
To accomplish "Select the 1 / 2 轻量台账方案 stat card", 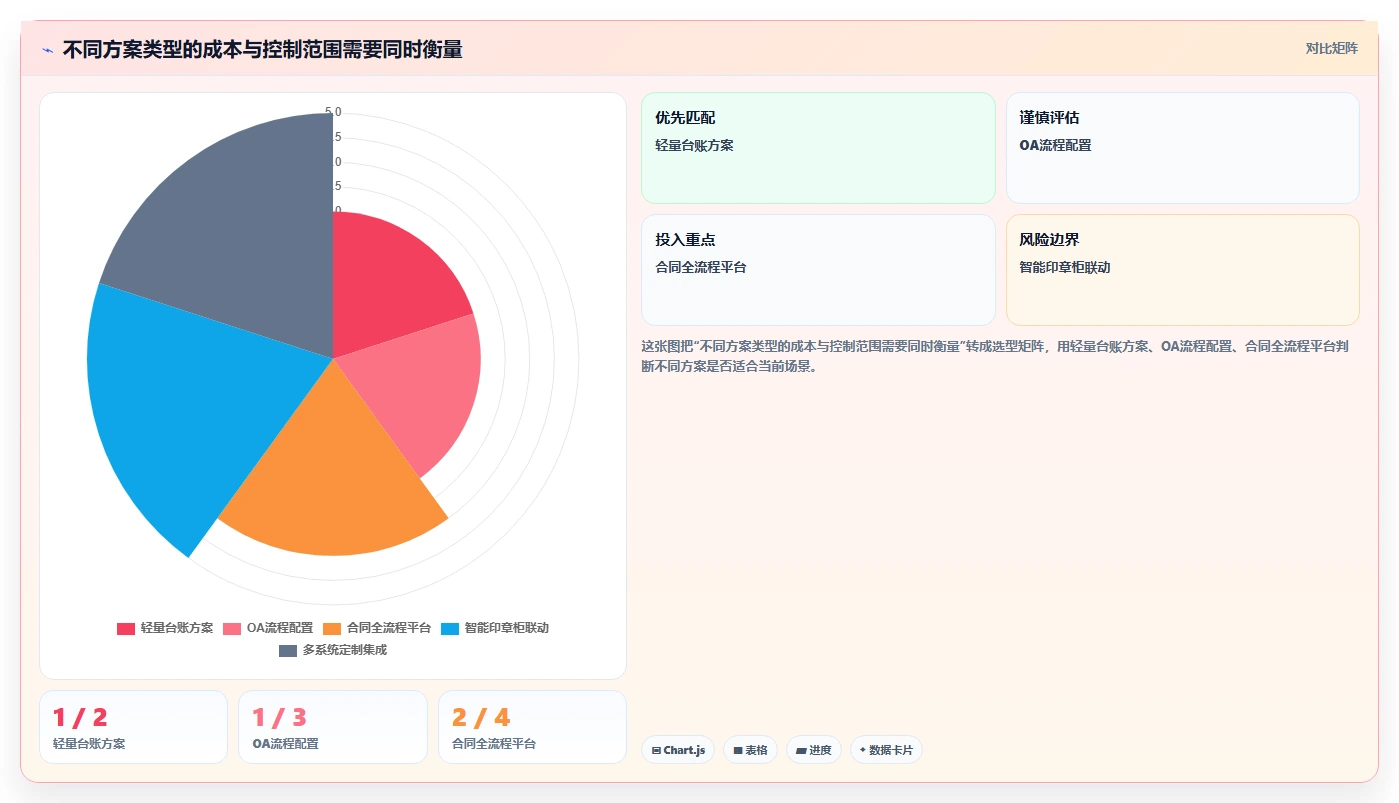I will (133, 727).
